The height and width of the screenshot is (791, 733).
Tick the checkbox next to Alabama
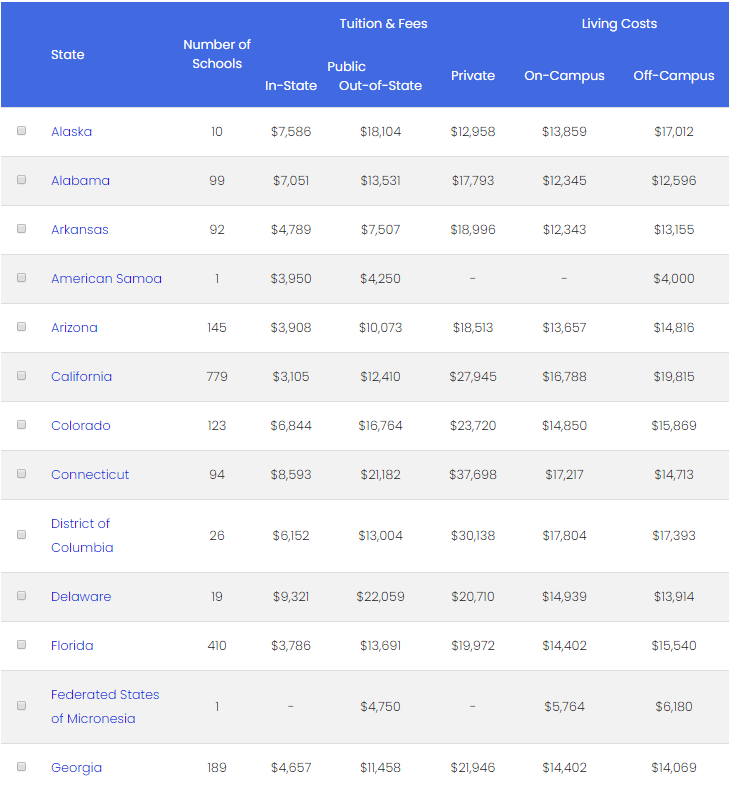tap(21, 180)
